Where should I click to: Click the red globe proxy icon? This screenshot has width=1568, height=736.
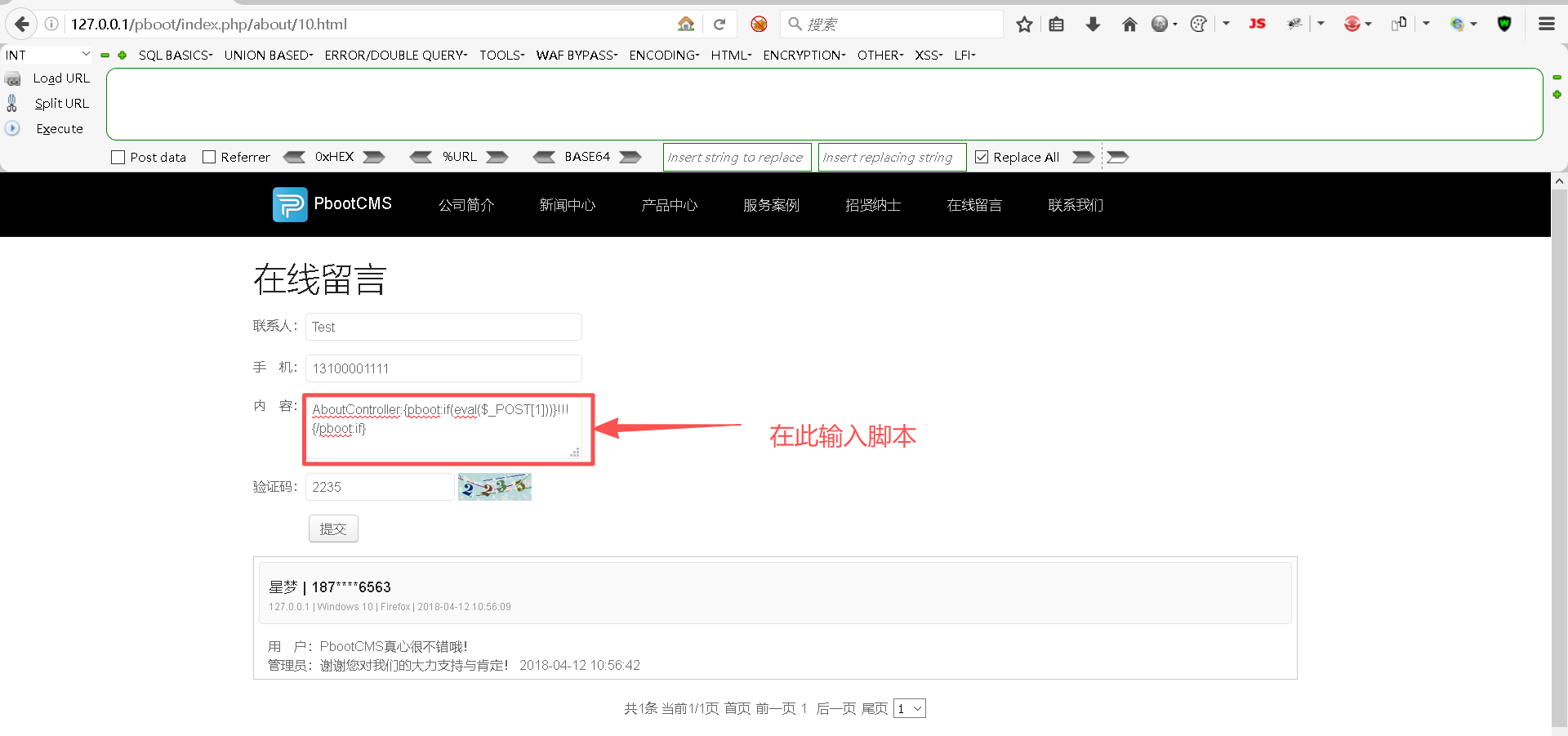point(1352,25)
